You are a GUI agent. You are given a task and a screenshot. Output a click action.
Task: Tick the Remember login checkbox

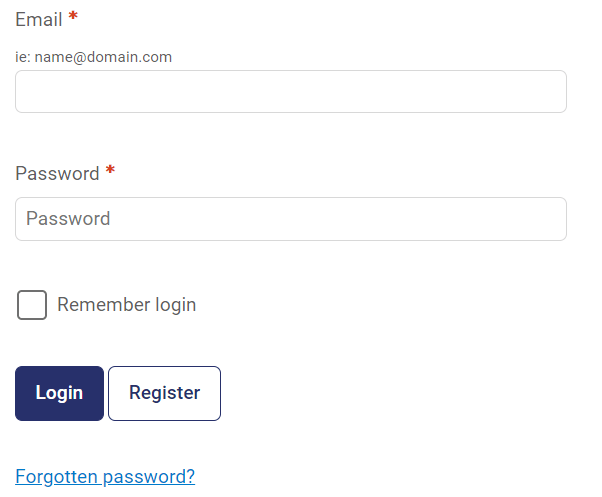[x=32, y=305]
